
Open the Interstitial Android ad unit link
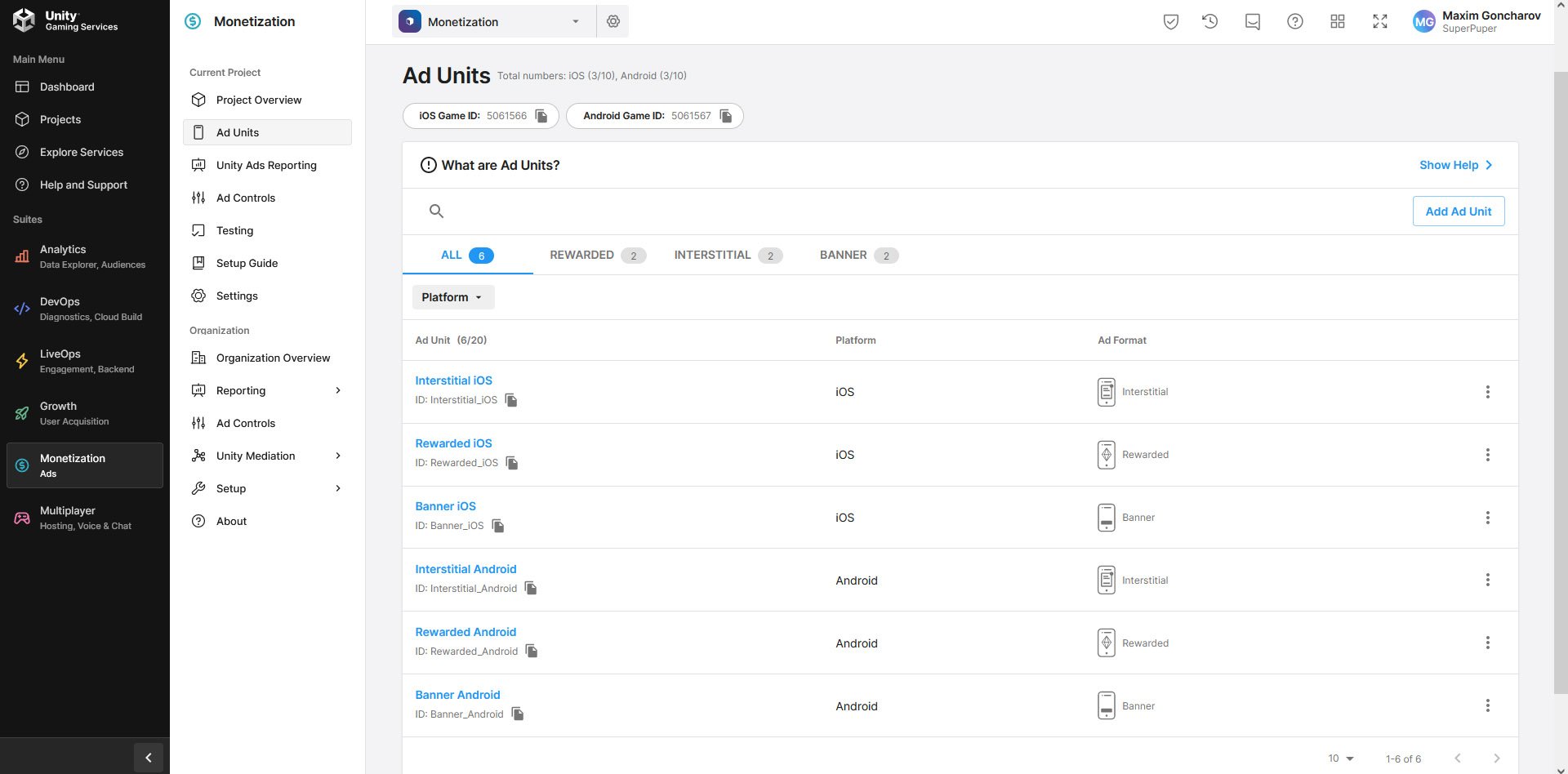[465, 569]
